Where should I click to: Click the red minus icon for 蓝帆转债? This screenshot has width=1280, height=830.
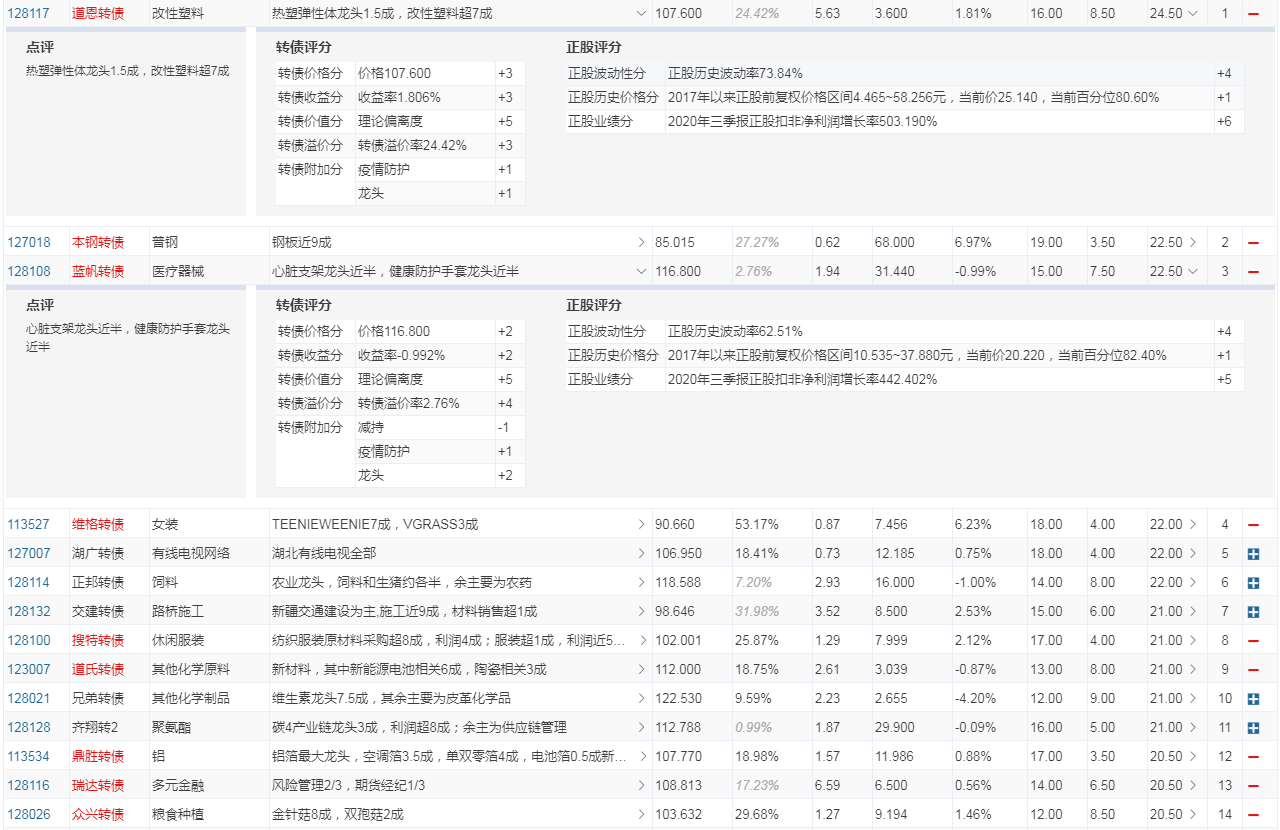pyautogui.click(x=1253, y=272)
